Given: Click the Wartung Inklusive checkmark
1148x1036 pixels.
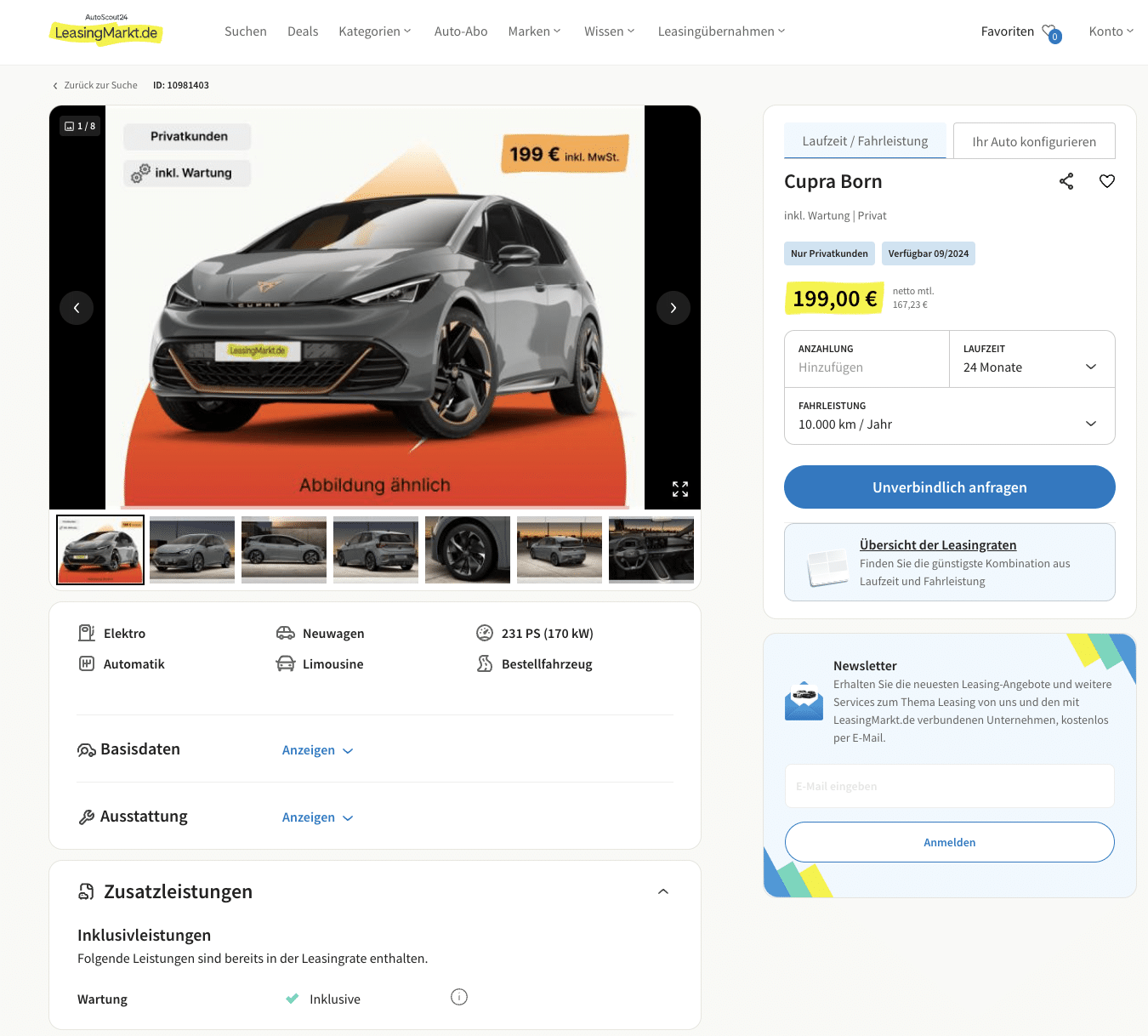Looking at the screenshot, I should (292, 999).
